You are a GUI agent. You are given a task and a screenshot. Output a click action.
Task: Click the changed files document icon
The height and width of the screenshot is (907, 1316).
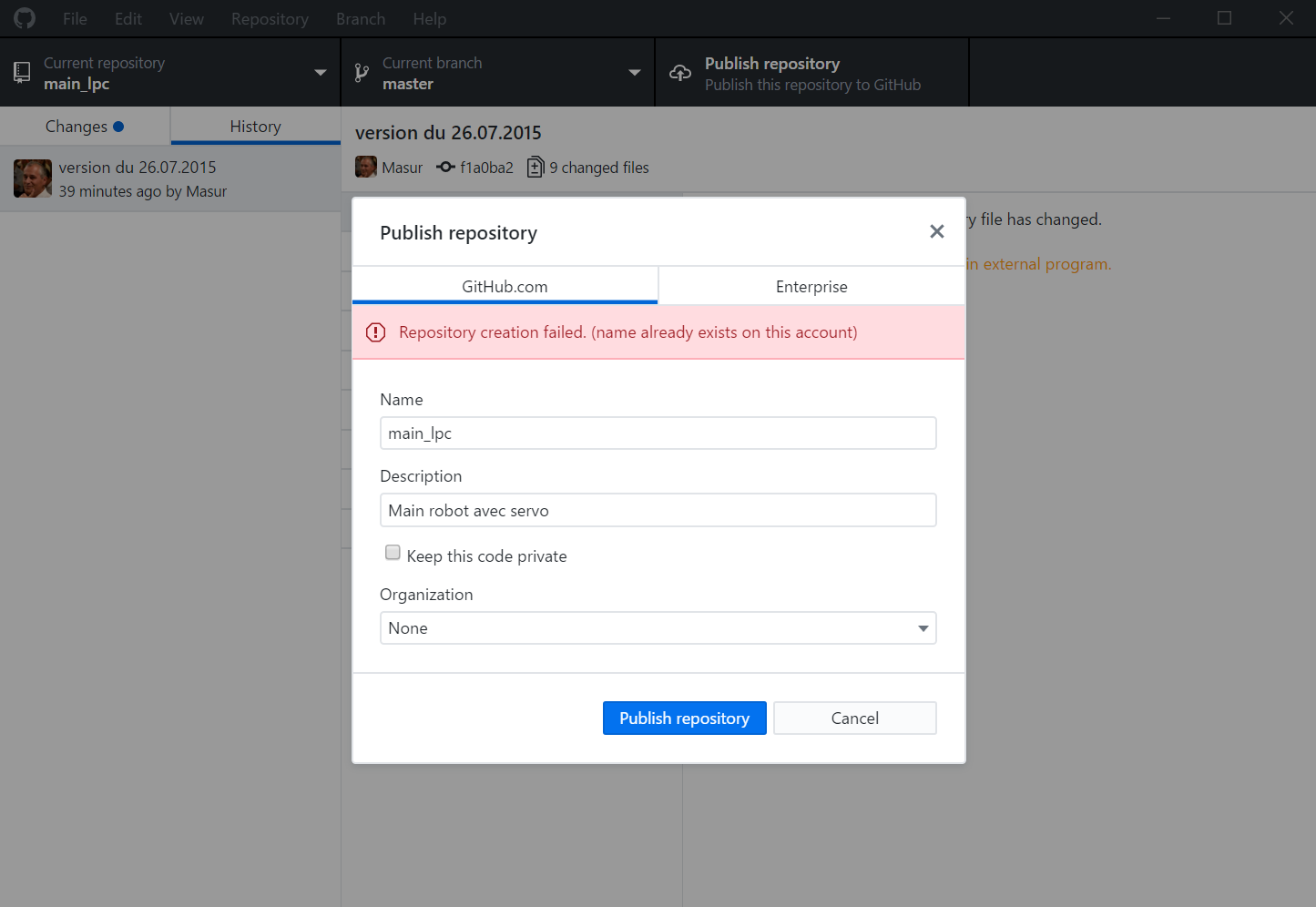536,167
